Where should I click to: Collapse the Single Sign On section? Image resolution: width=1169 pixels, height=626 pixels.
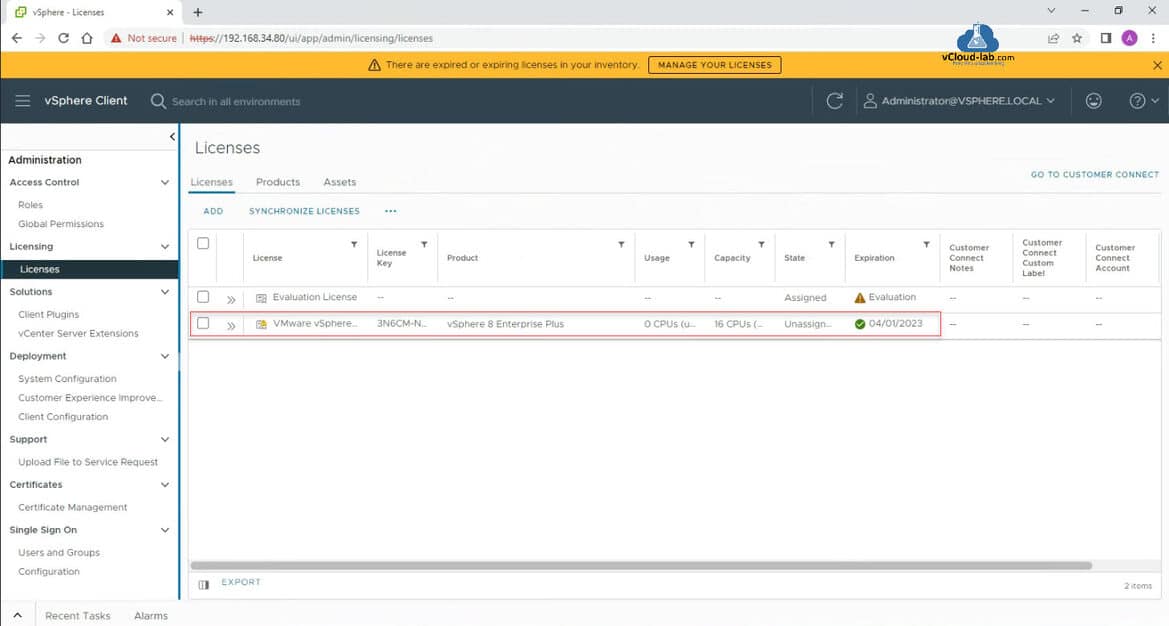coord(165,530)
